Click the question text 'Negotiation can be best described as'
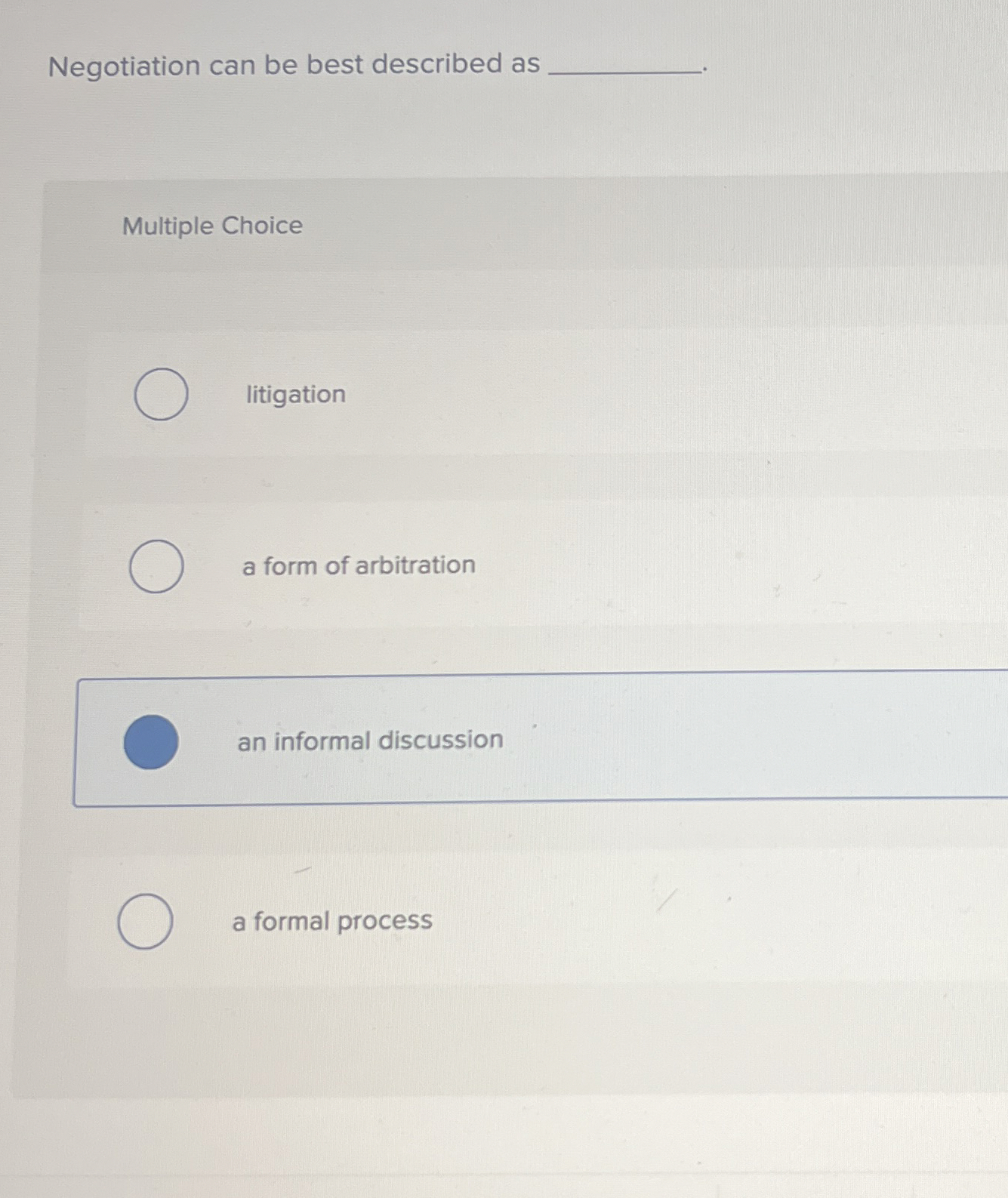Image resolution: width=1008 pixels, height=1198 pixels. pos(294,66)
